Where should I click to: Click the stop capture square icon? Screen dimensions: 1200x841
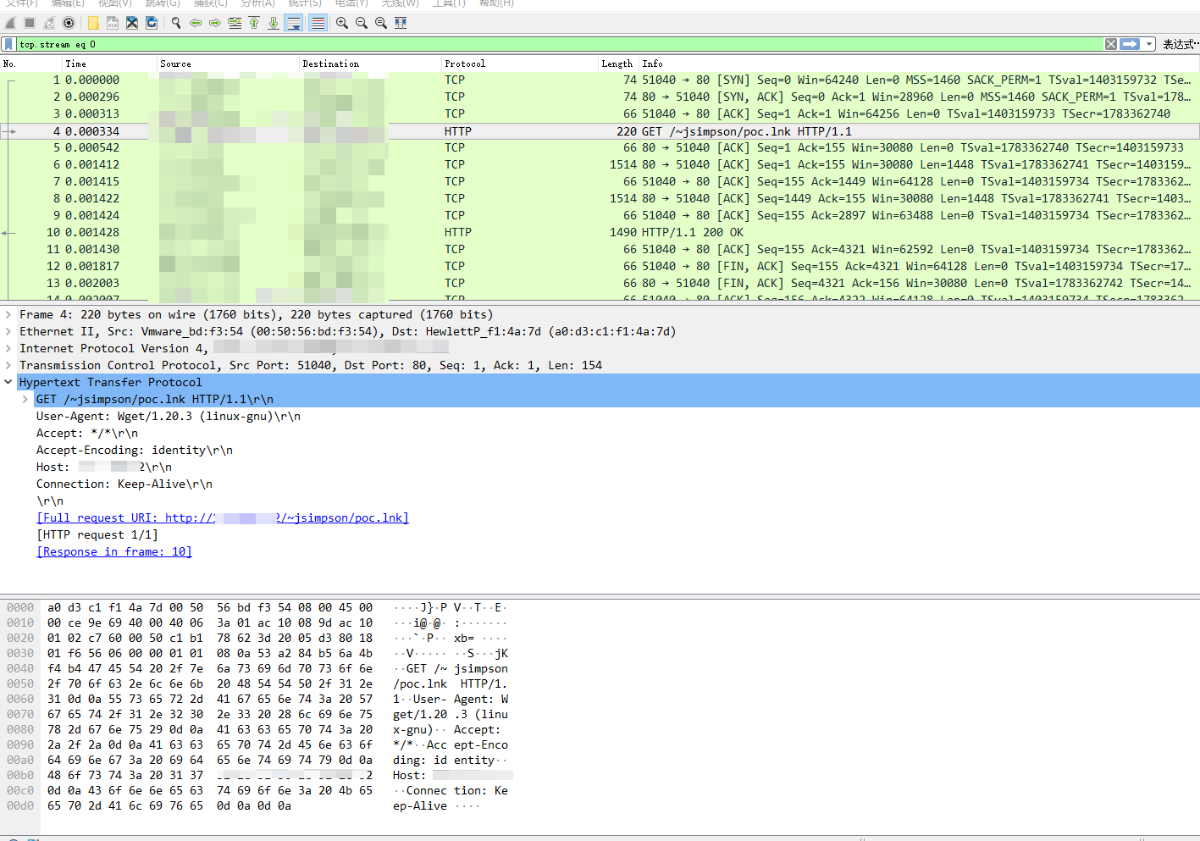pos(30,22)
